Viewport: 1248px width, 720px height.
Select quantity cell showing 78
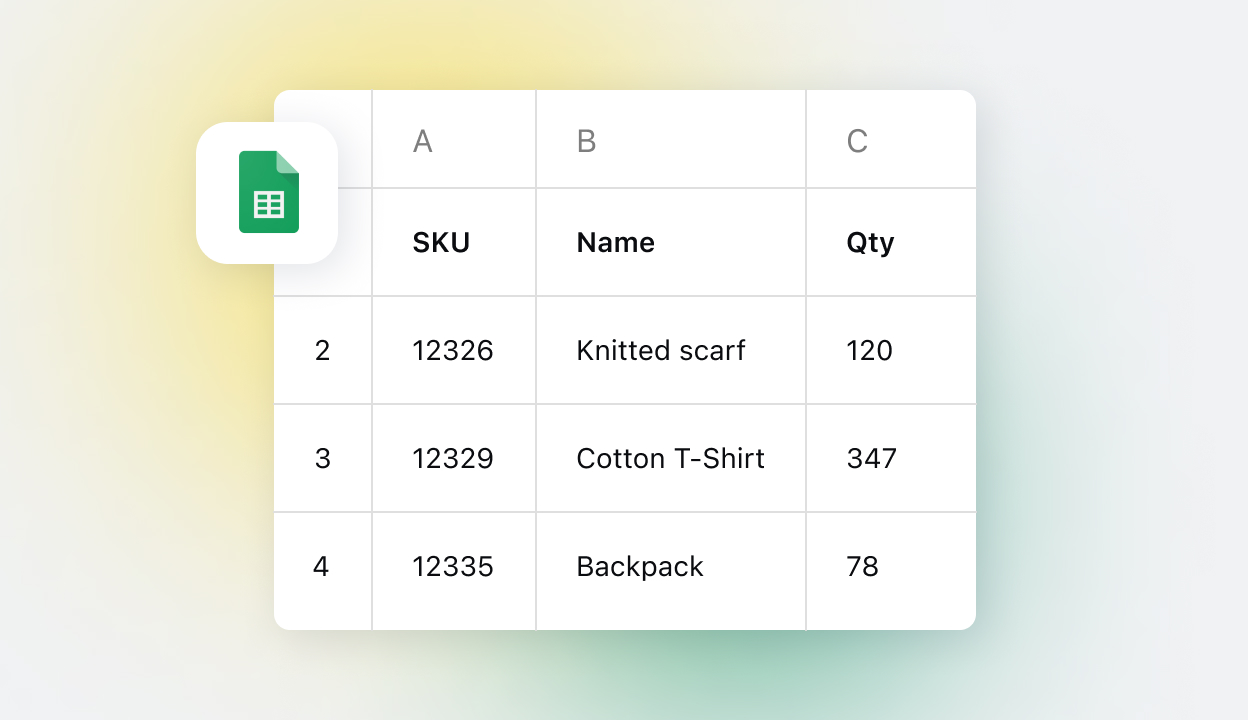point(890,567)
